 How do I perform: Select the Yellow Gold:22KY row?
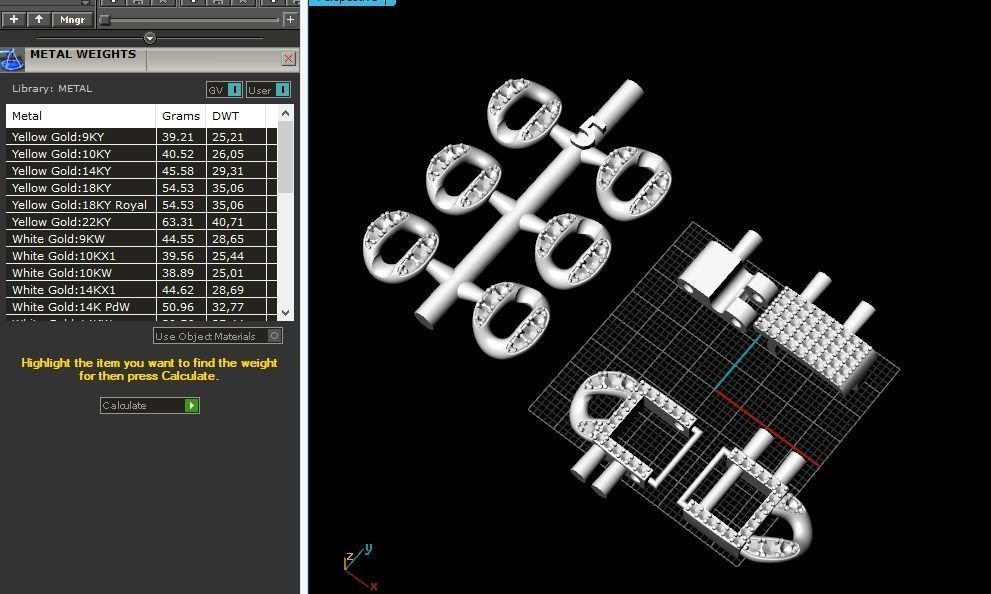coord(142,222)
